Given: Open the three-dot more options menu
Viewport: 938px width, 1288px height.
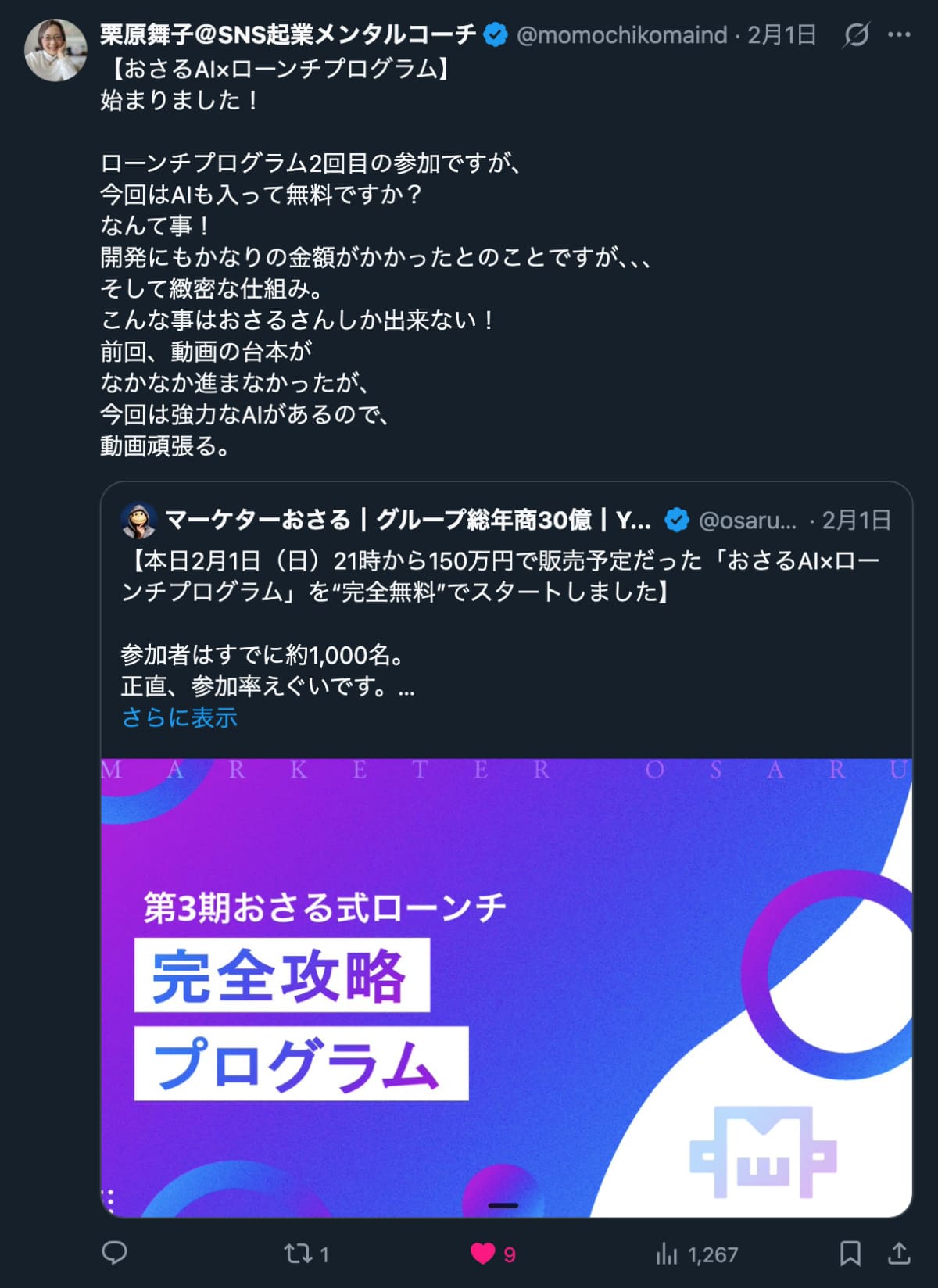Looking at the screenshot, I should [899, 34].
